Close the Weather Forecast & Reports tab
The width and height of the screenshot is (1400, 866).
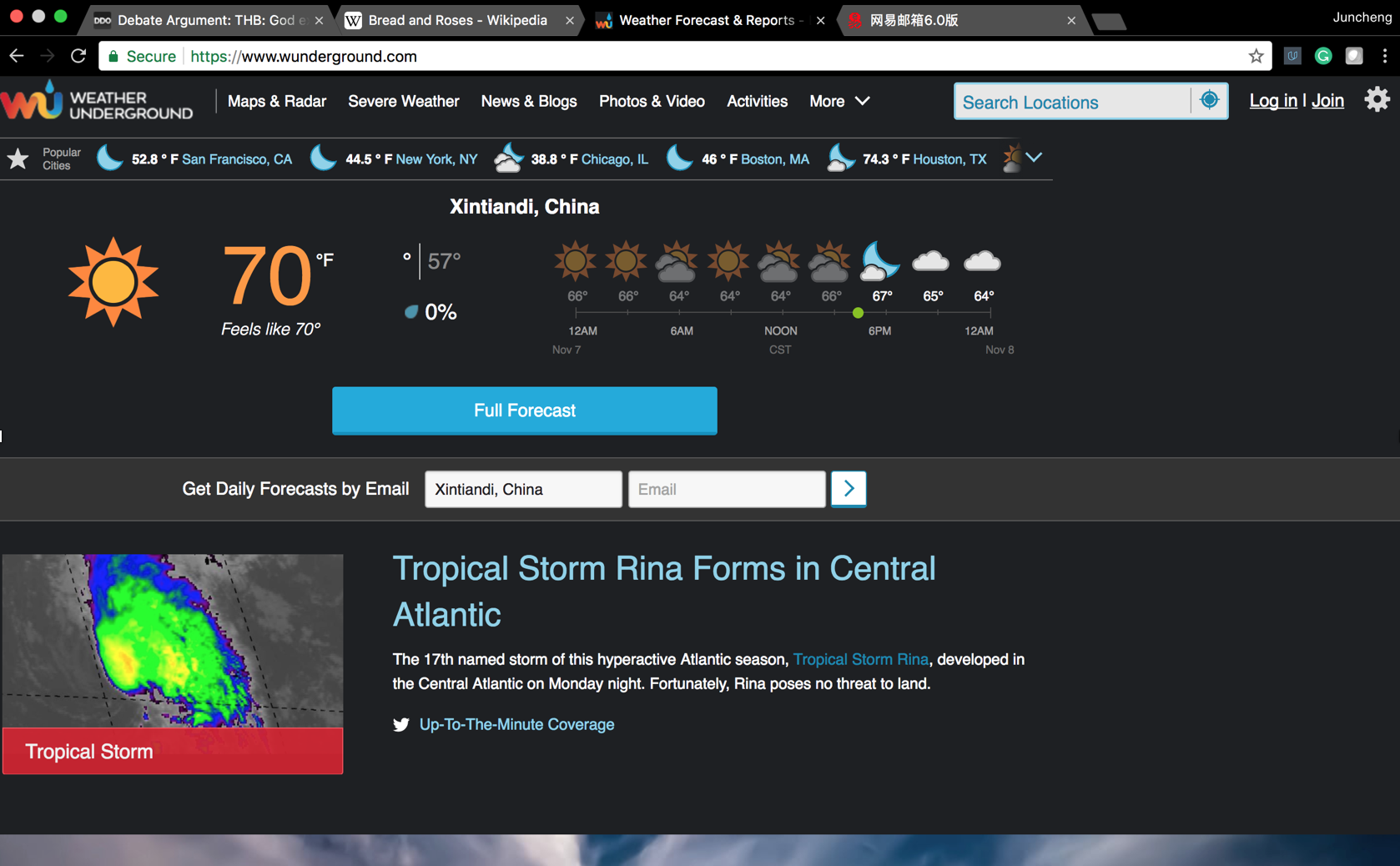(x=820, y=20)
